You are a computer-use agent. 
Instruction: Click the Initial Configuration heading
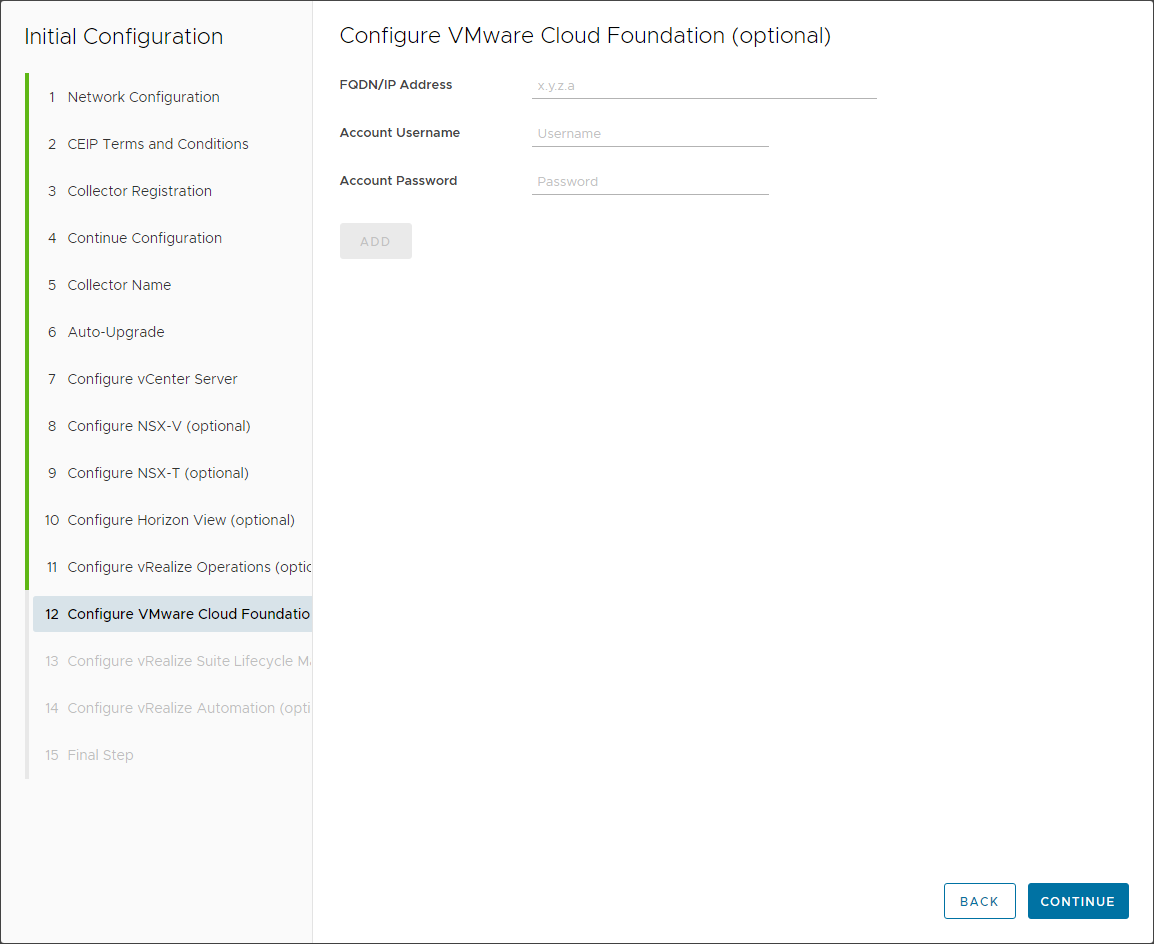pos(124,36)
